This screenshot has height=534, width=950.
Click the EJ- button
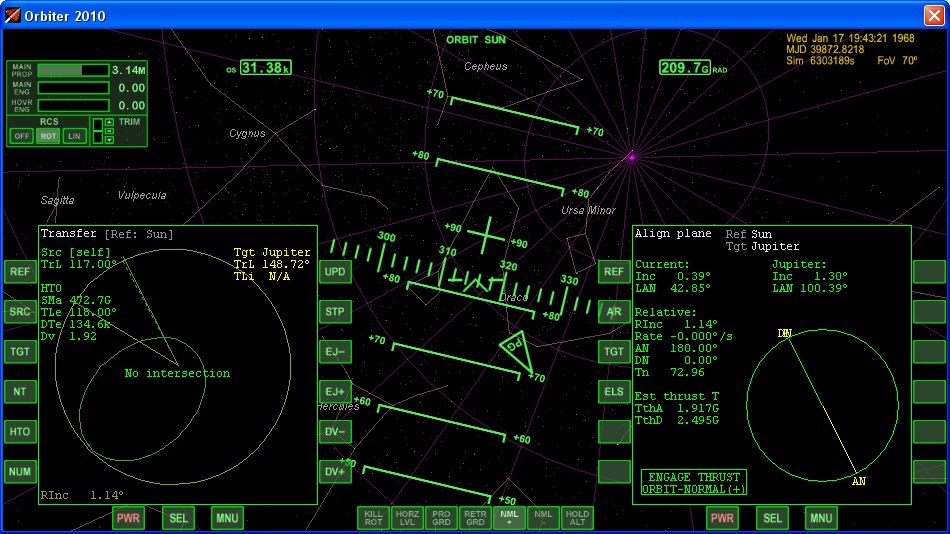pos(335,352)
